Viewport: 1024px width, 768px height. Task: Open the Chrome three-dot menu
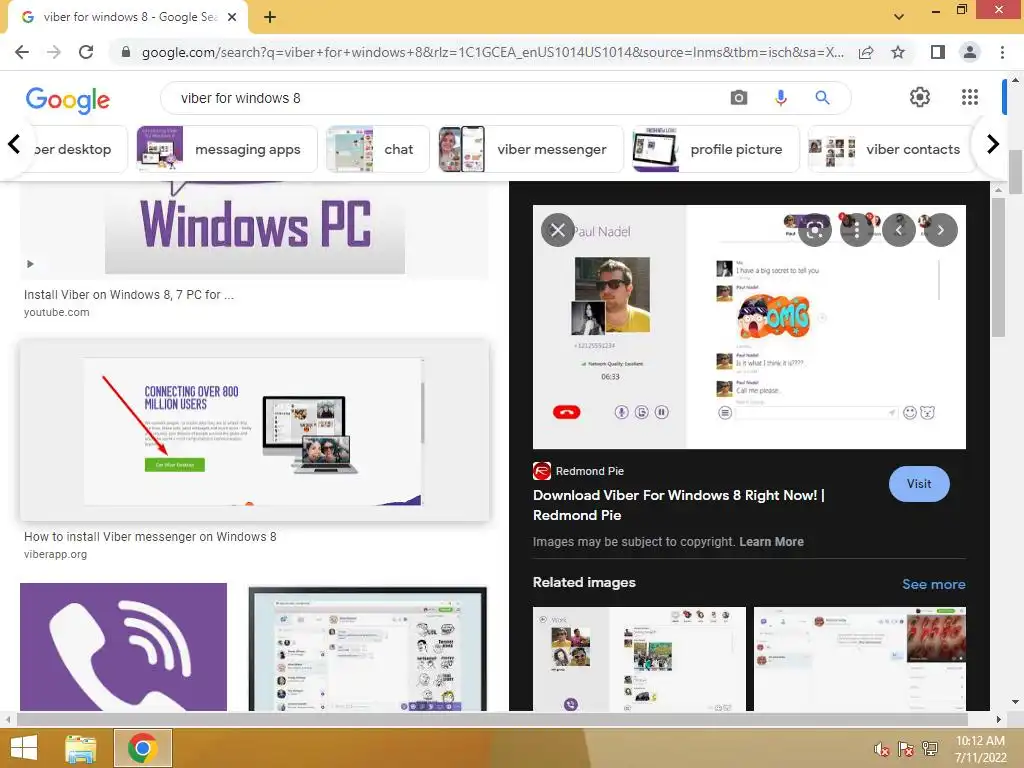coord(1002,52)
